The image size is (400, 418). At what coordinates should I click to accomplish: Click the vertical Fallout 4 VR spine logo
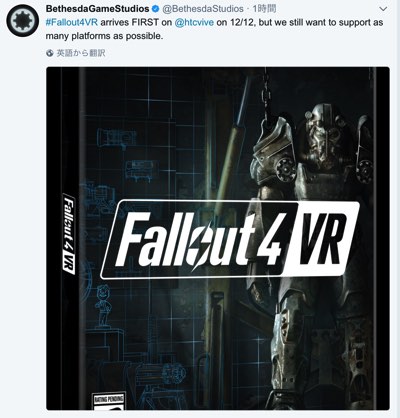[69, 234]
